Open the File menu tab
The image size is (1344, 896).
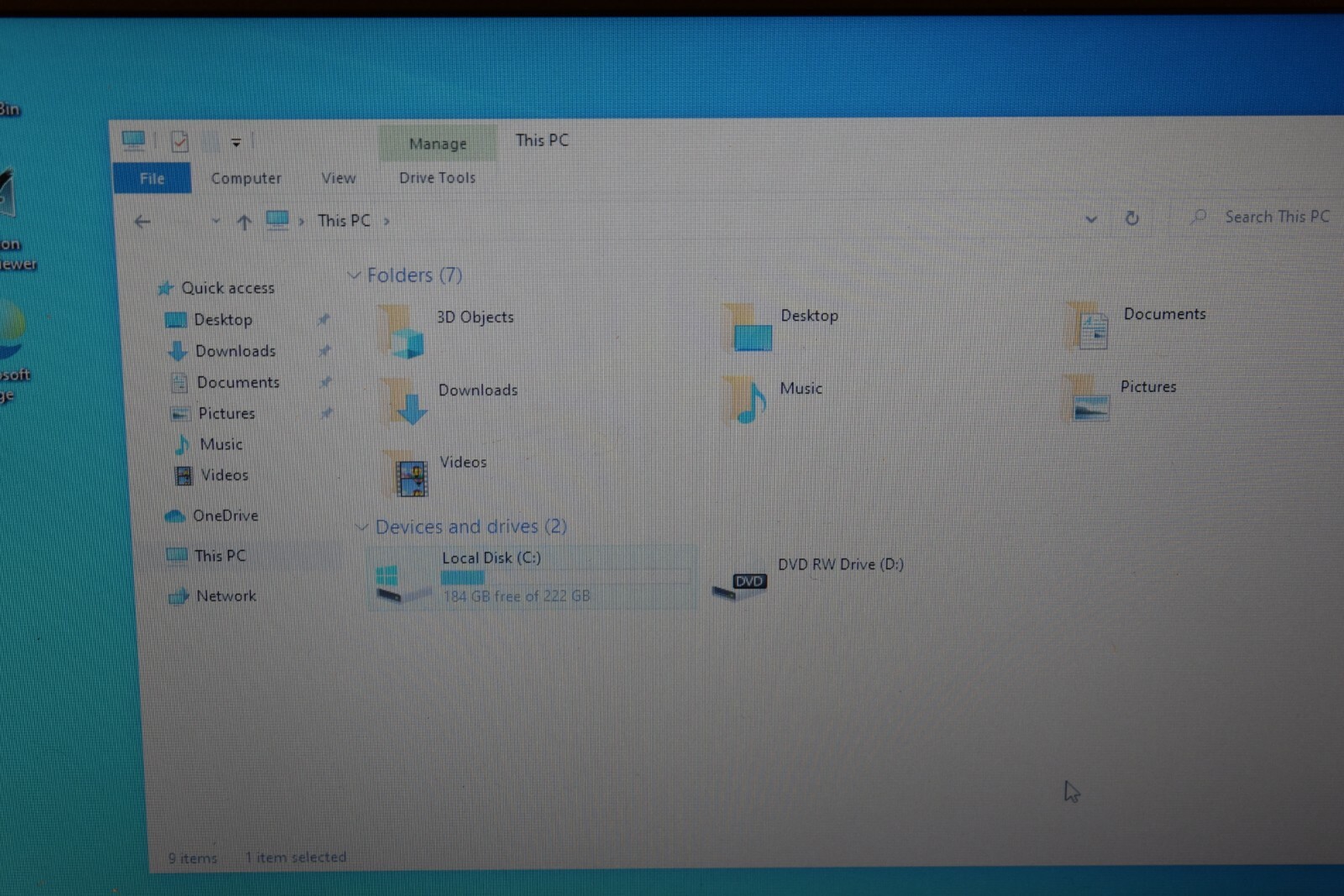(x=152, y=178)
